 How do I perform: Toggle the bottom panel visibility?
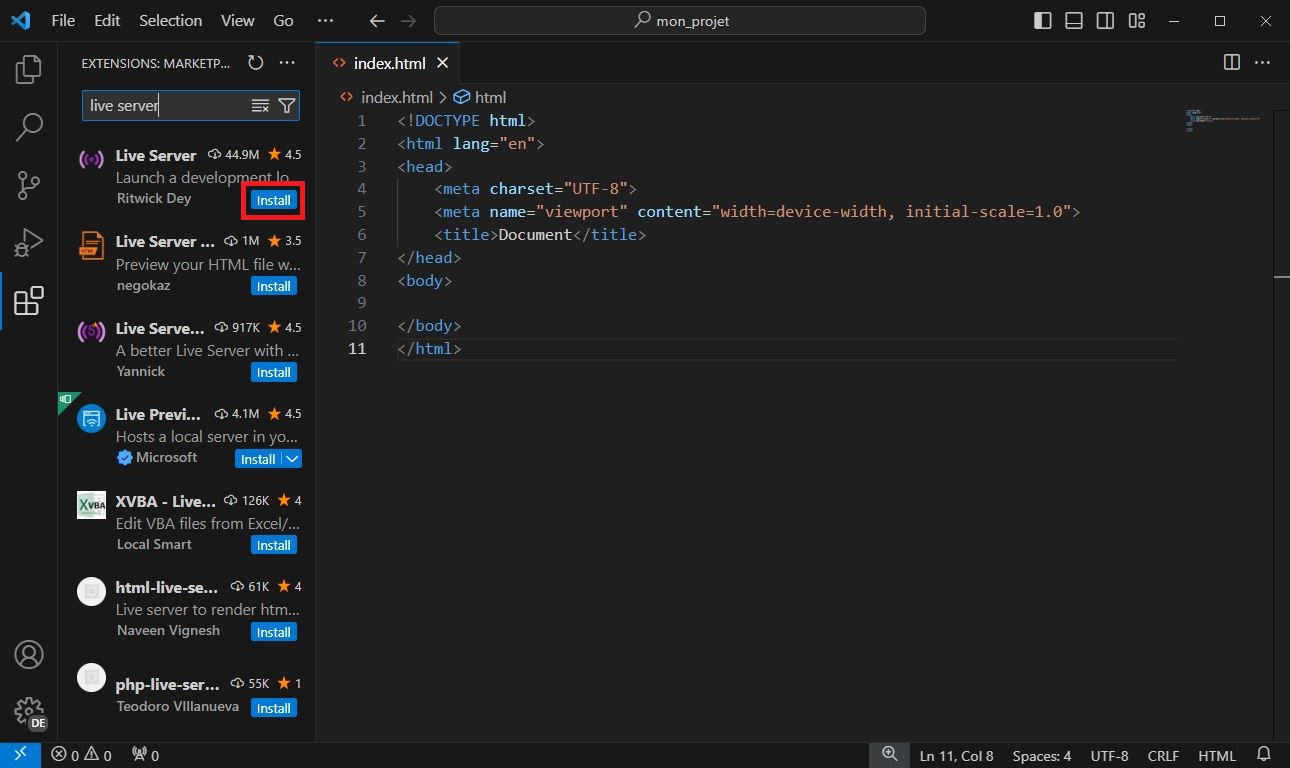[x=1074, y=21]
